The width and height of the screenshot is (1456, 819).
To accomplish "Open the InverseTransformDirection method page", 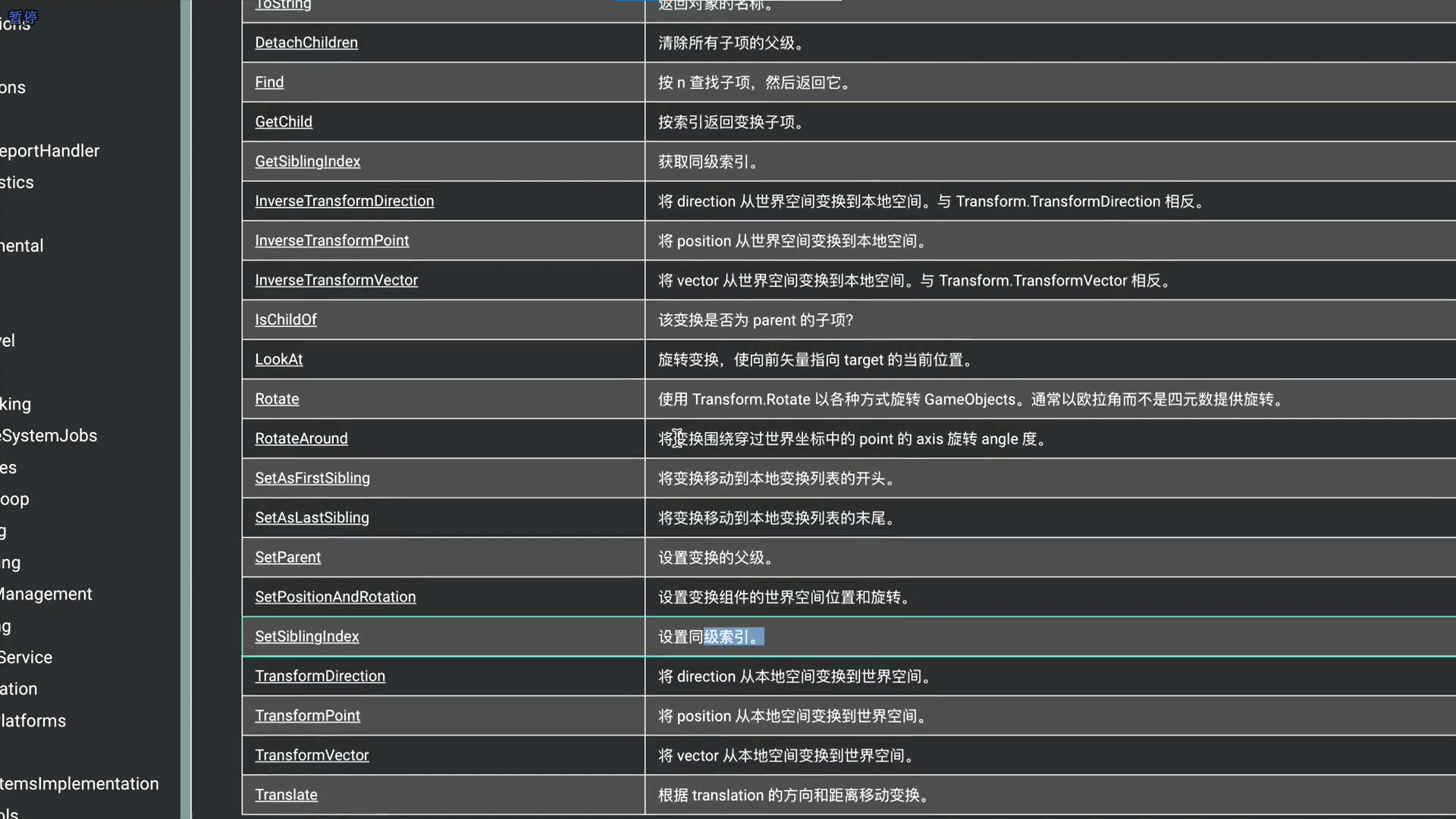I will point(344,201).
